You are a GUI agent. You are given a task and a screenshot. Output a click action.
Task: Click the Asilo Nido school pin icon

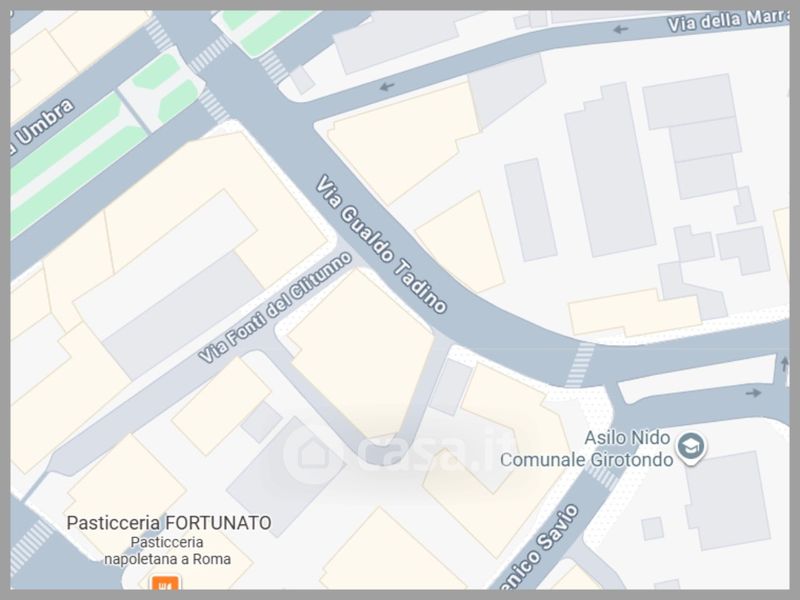(690, 448)
